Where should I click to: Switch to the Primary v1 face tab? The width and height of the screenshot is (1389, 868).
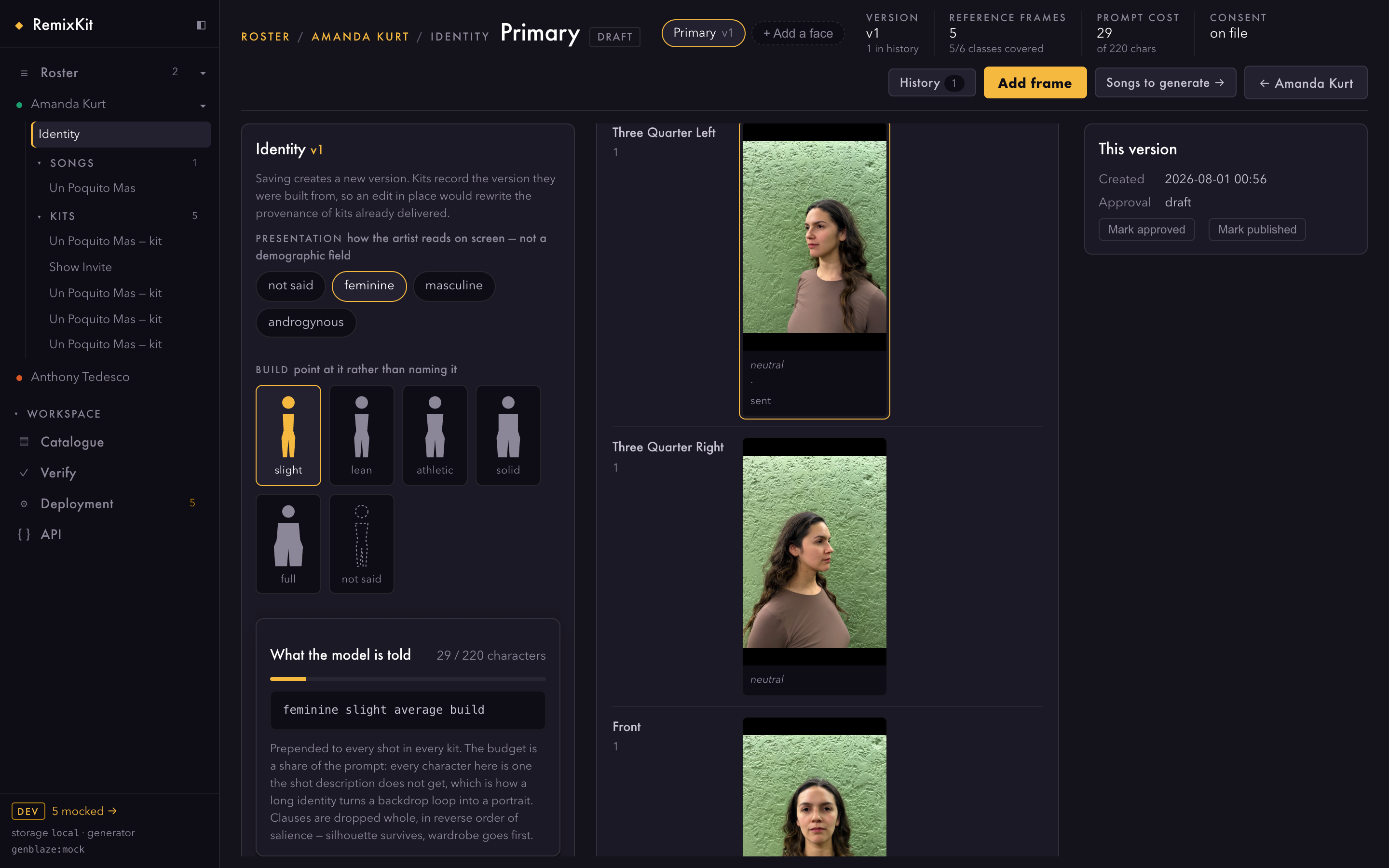(703, 33)
